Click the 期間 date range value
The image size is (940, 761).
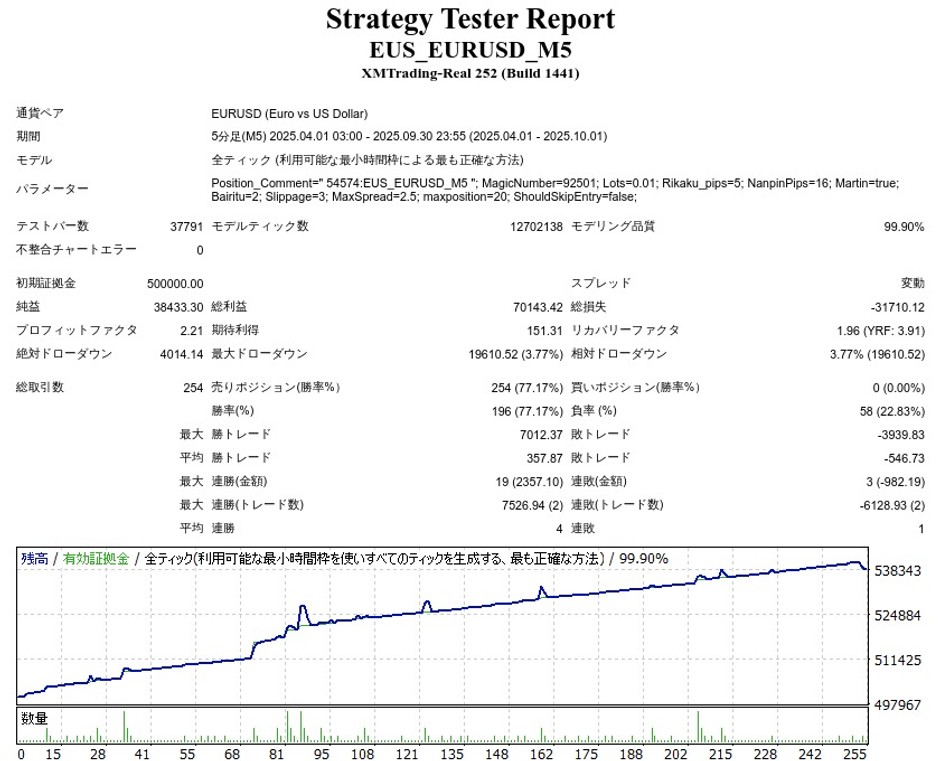(409, 137)
